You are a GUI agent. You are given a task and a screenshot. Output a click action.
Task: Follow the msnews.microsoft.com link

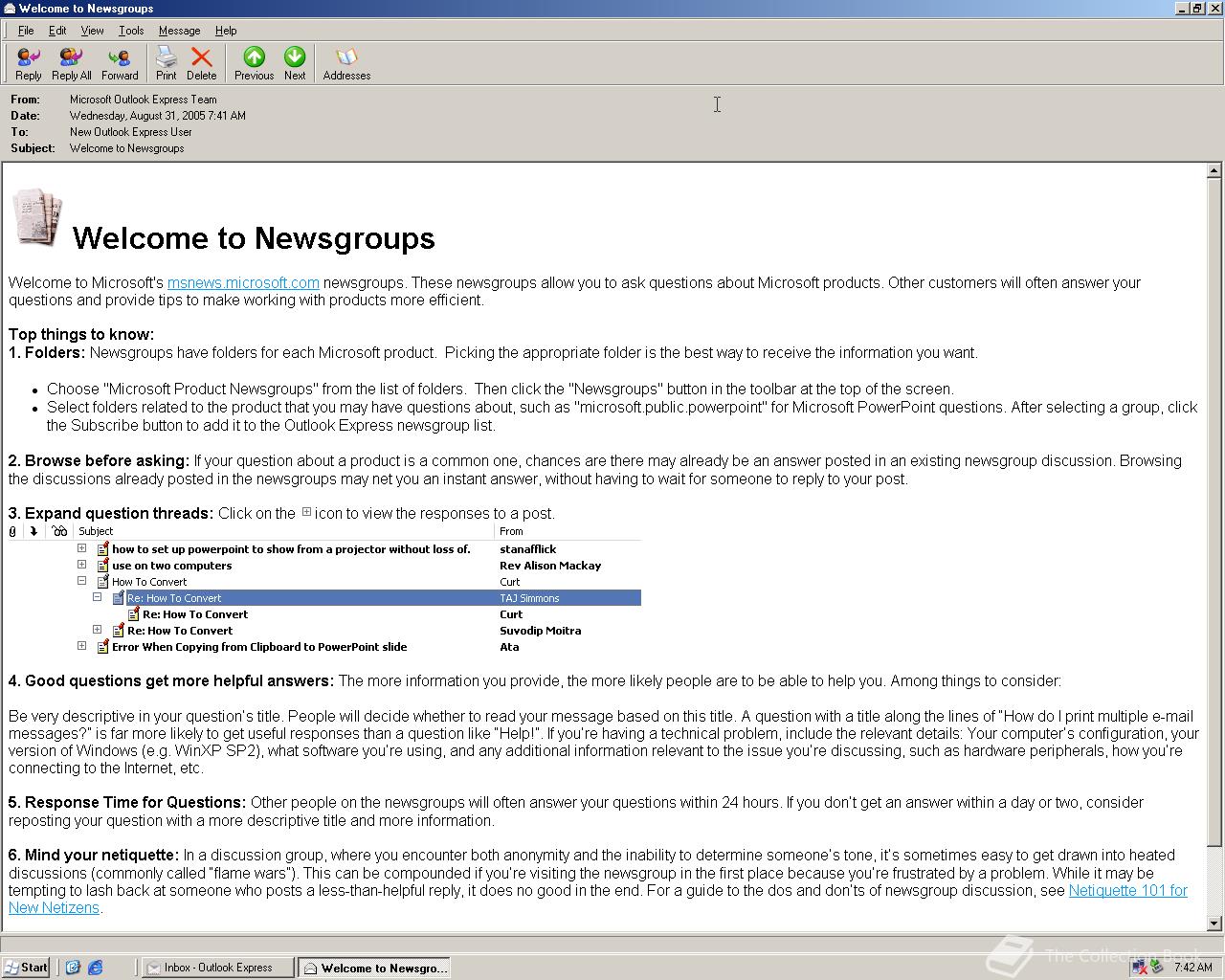point(243,282)
